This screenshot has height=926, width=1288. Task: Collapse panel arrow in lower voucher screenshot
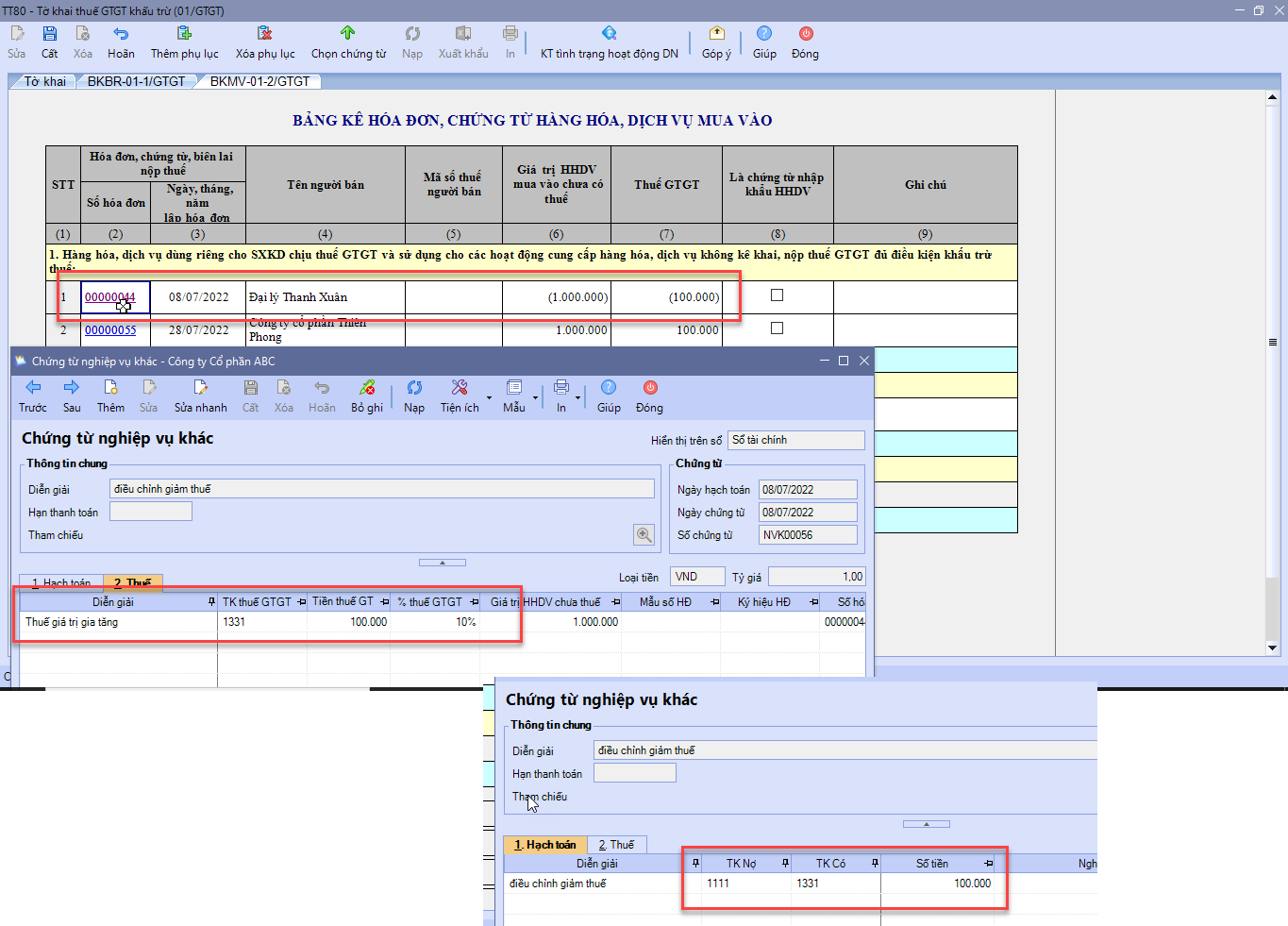[927, 824]
